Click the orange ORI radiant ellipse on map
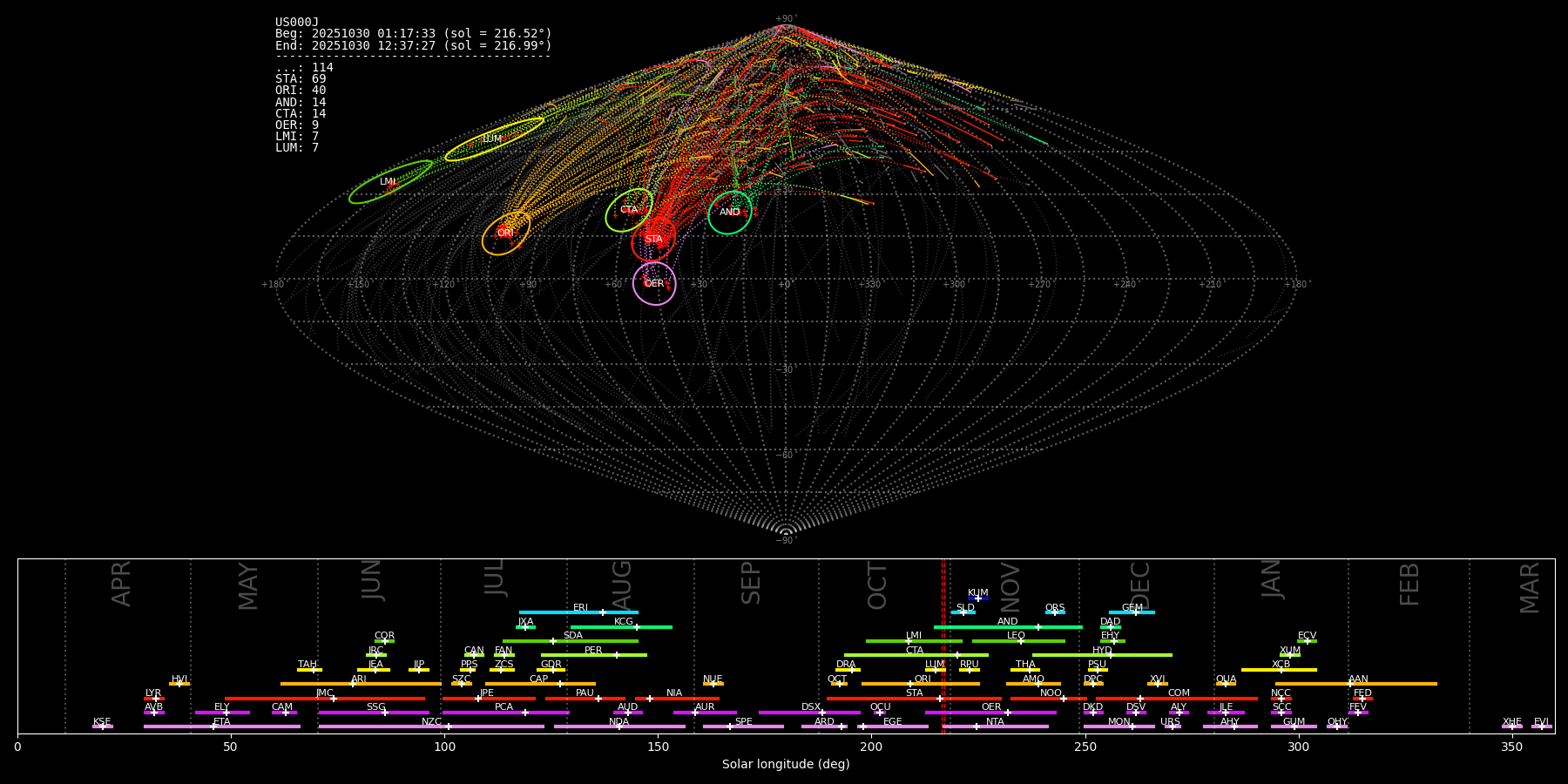 coord(506,233)
